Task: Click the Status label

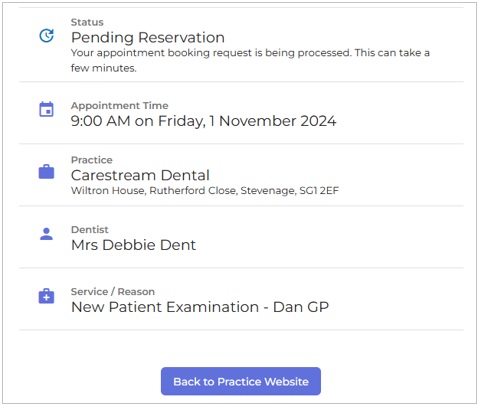Action: pos(87,22)
